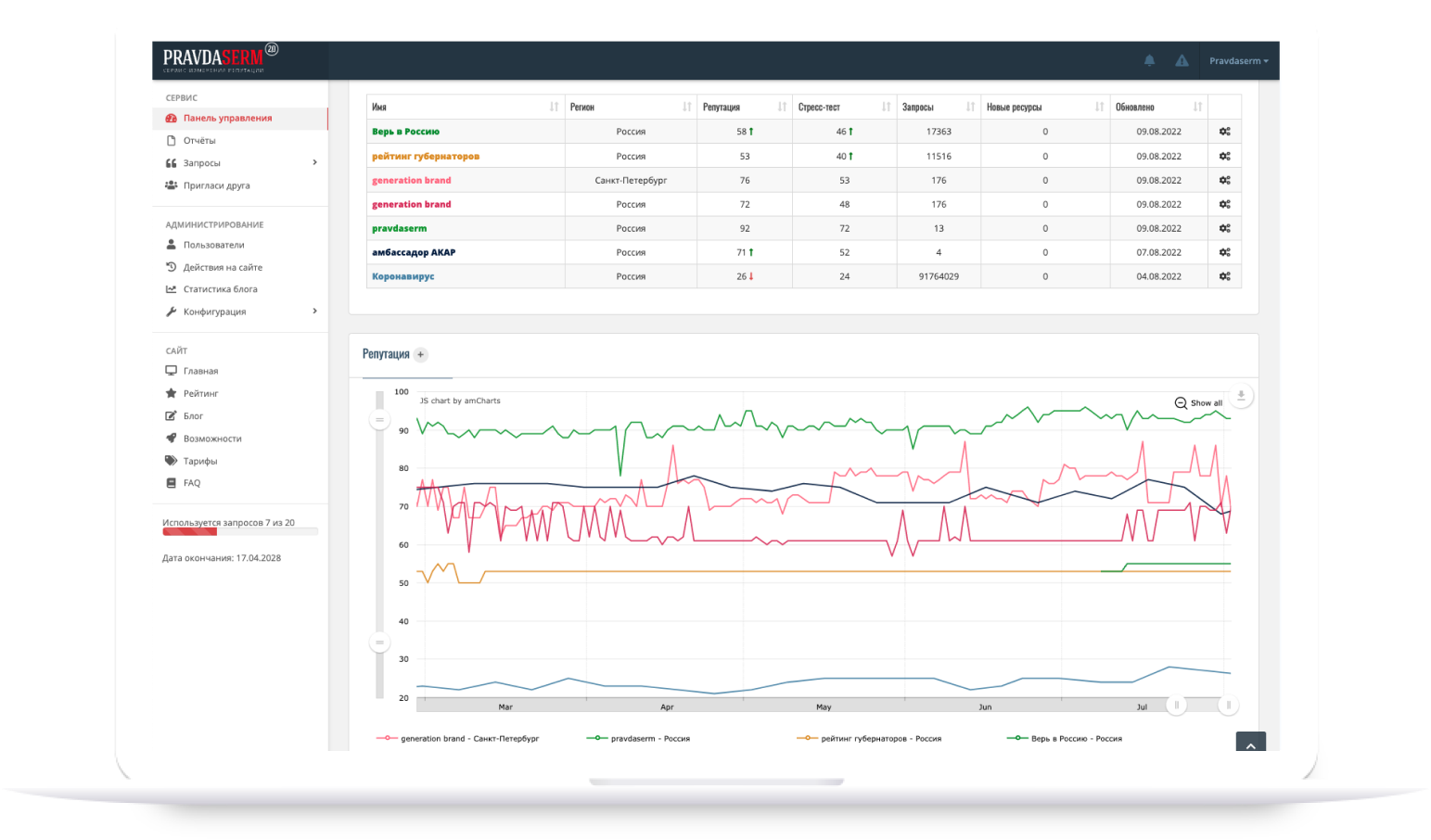Open settings gears for Коронавирус row

pos(1224,276)
